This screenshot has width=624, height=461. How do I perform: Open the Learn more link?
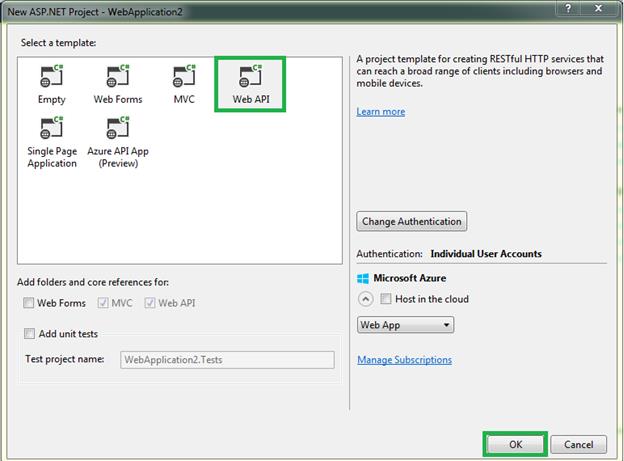pyautogui.click(x=381, y=112)
